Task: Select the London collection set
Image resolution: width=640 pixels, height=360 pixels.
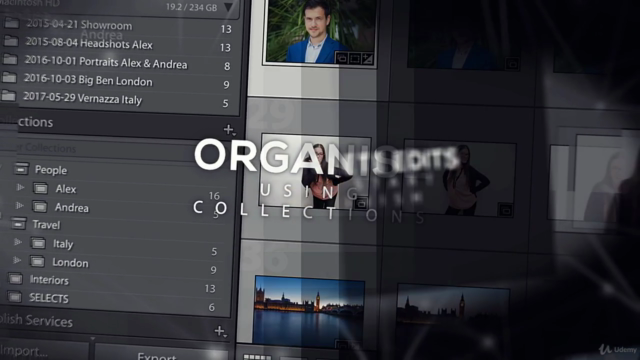Action: (70, 262)
